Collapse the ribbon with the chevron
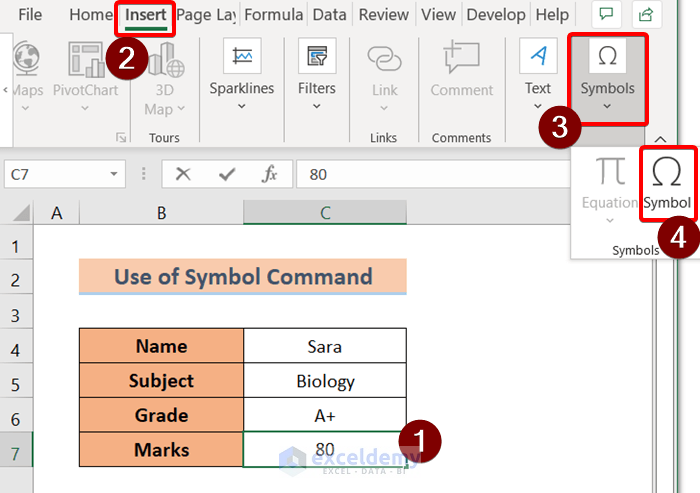The width and height of the screenshot is (700, 493). click(x=660, y=139)
